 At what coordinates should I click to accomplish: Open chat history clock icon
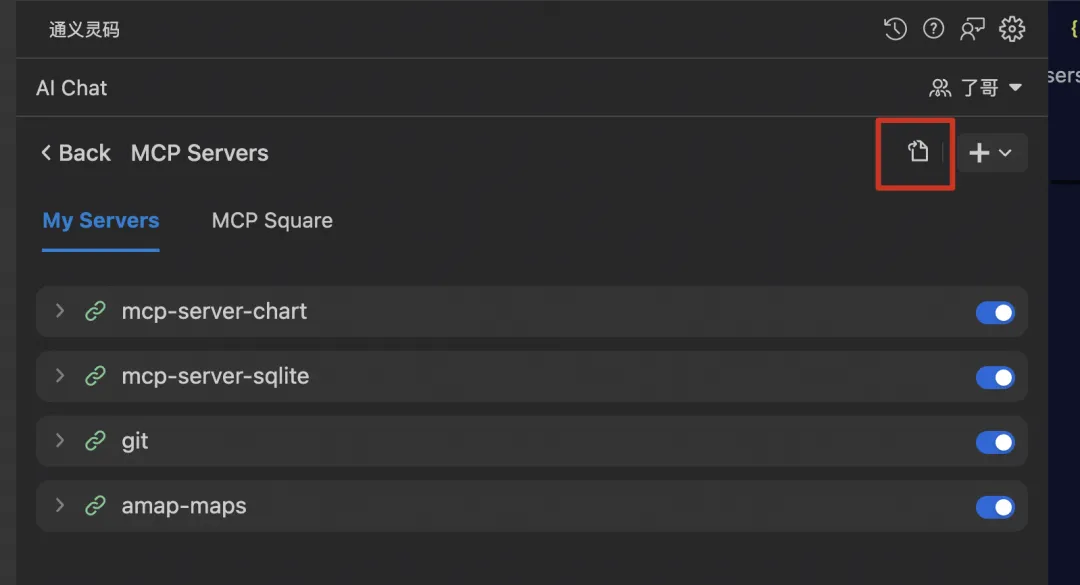[x=895, y=29]
